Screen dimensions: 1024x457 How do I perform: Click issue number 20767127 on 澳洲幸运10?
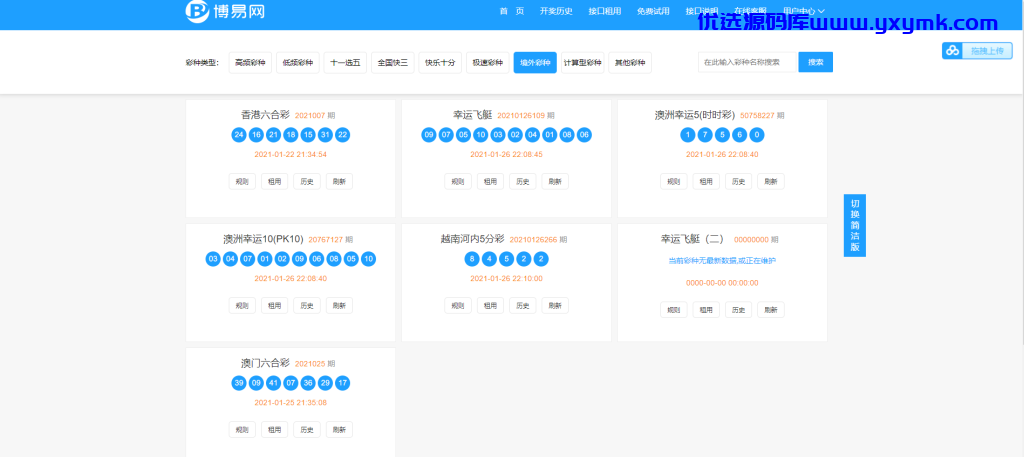coord(325,240)
